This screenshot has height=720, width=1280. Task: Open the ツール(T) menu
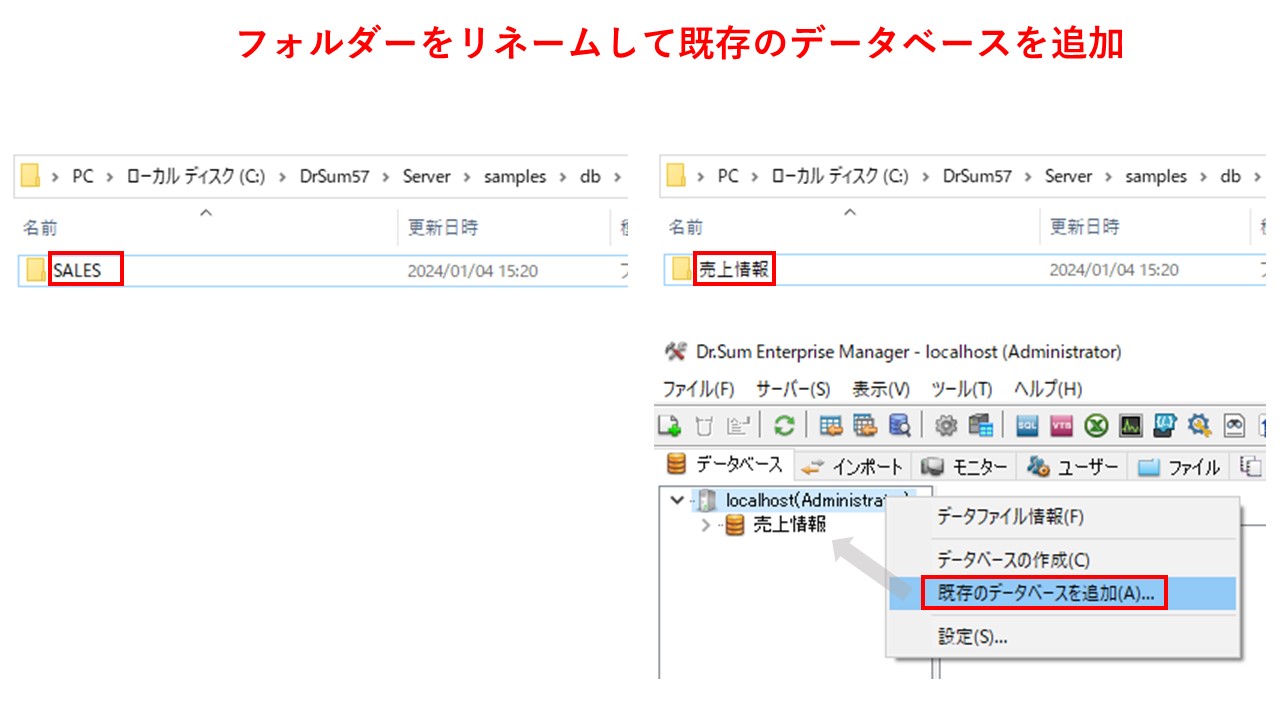coord(962,389)
